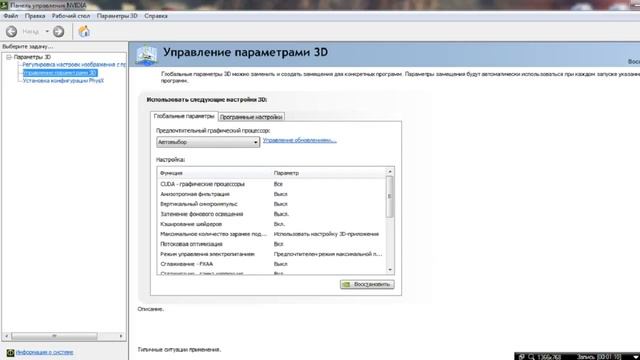Image resolution: width=640 pixels, height=360 pixels.
Task: Click the Forward arrow toolbar button
Action: tap(58, 31)
